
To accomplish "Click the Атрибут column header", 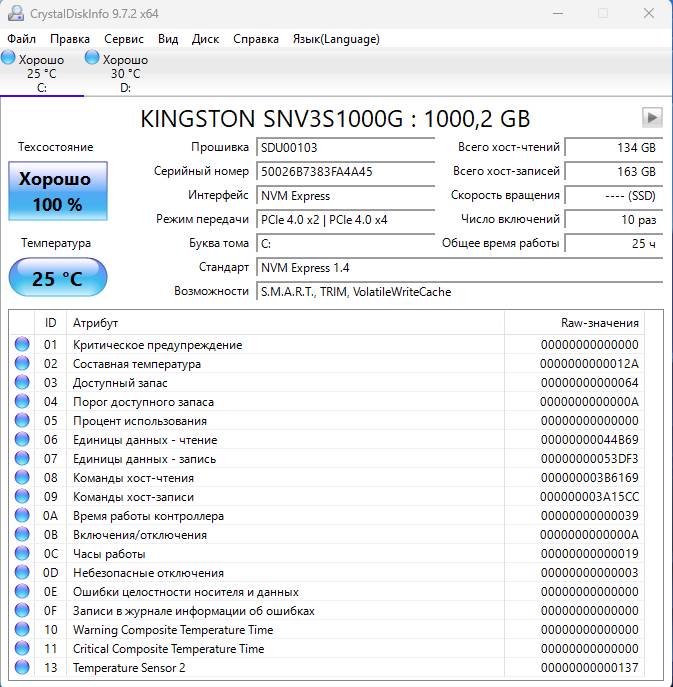I will point(95,323).
